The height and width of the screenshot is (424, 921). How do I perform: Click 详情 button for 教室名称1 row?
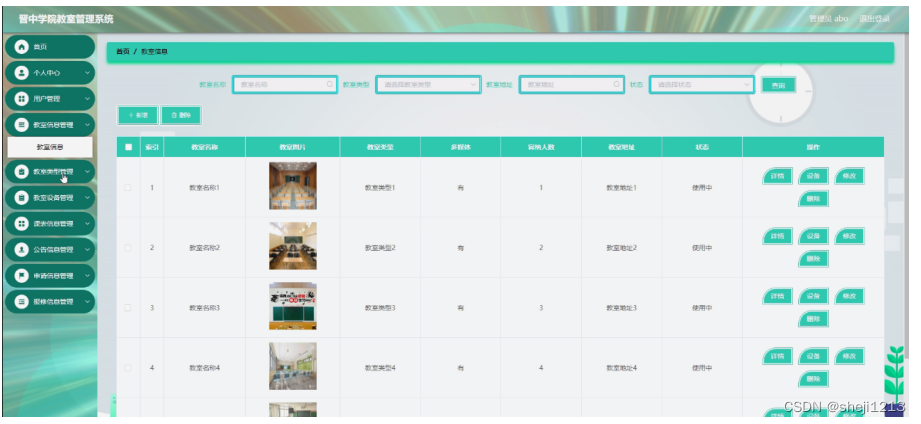777,176
